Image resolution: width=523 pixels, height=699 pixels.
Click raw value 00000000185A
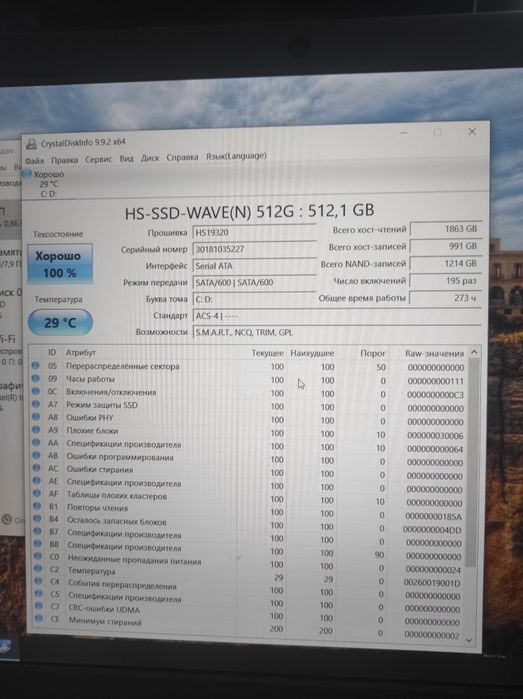click(x=433, y=516)
